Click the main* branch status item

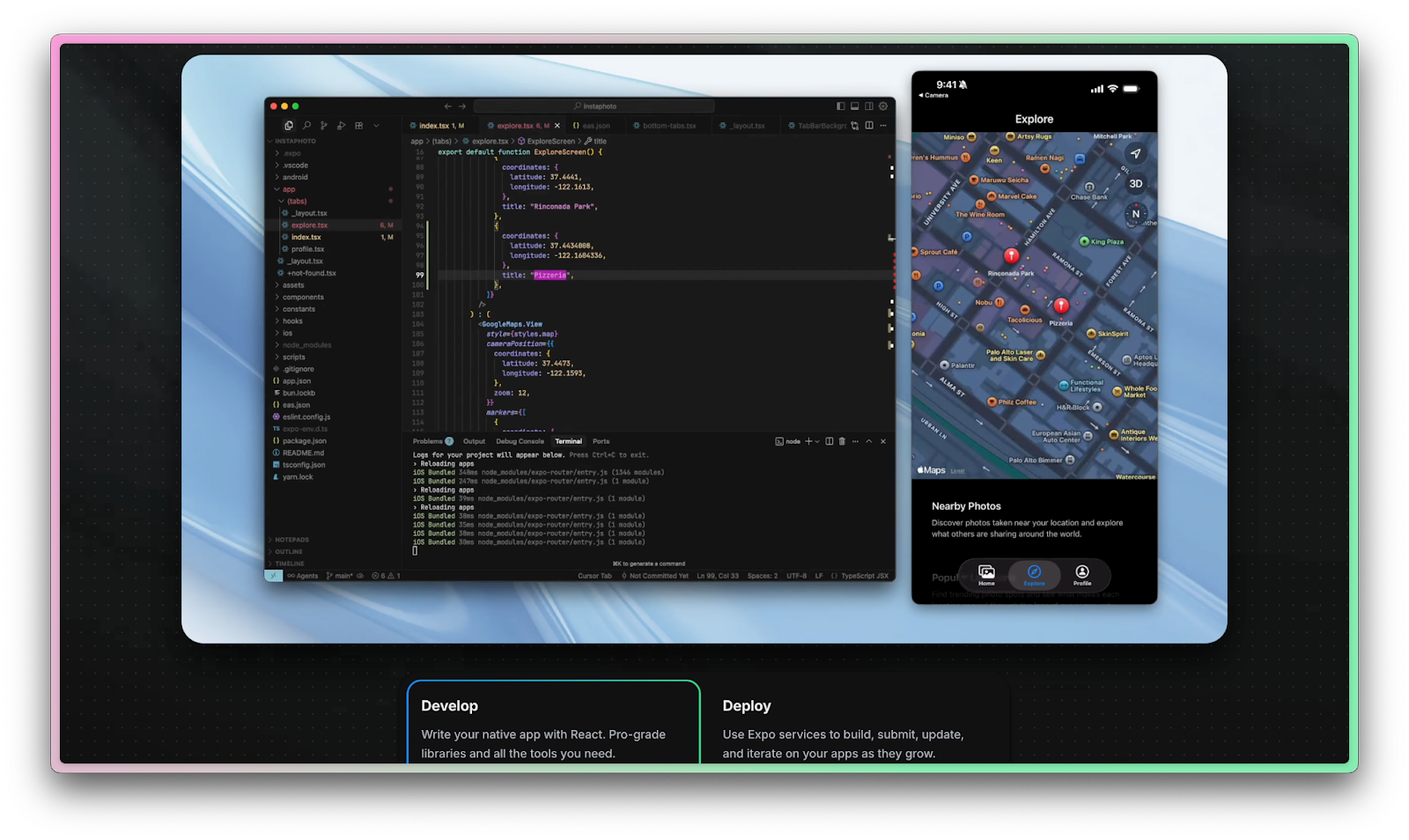340,576
